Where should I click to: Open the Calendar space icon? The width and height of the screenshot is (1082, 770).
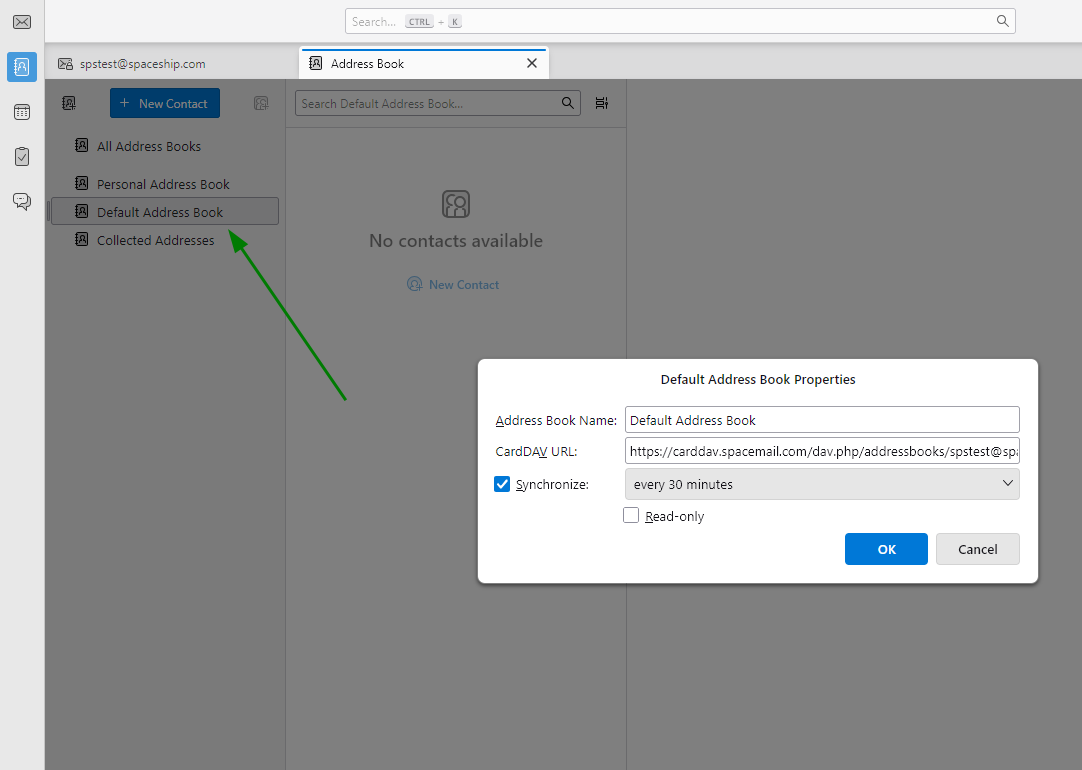(21, 111)
